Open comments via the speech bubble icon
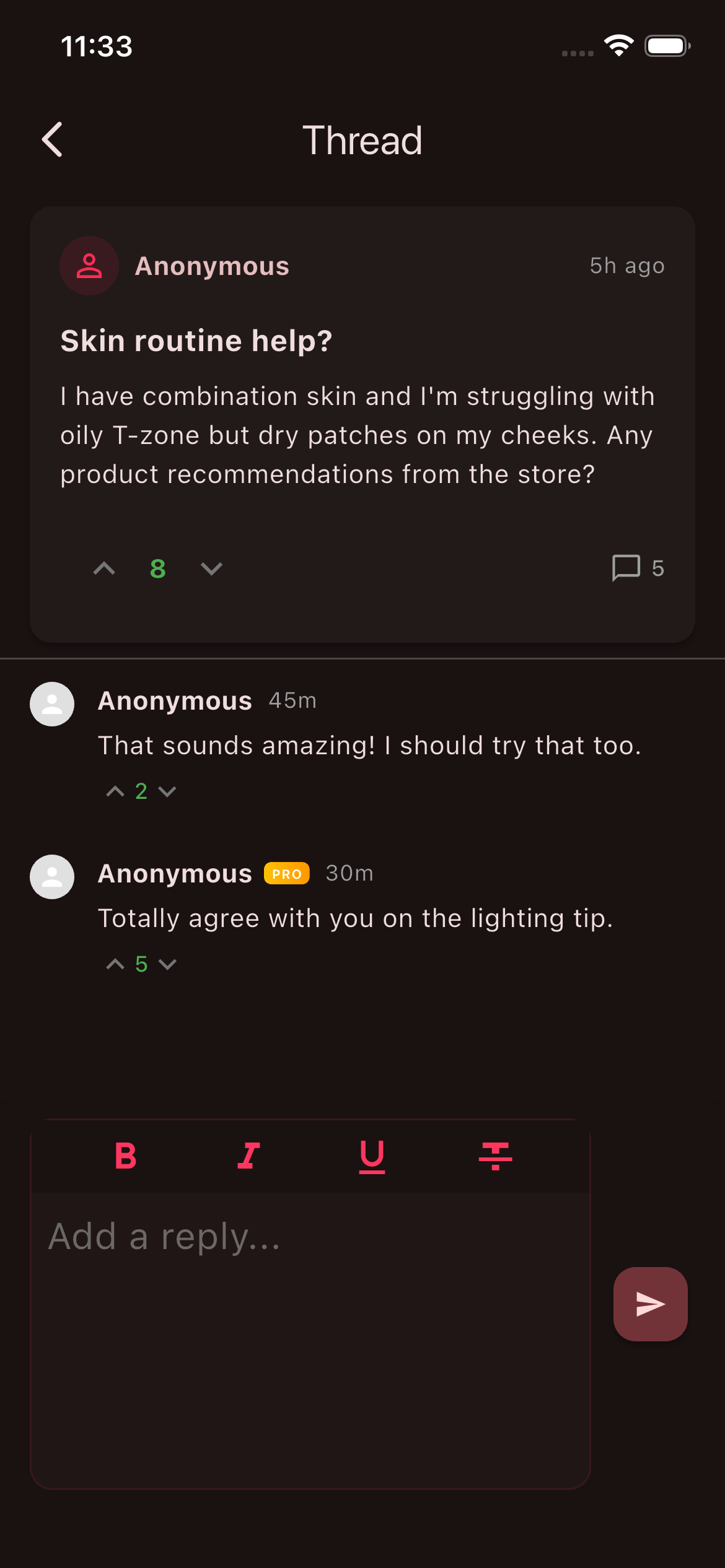The width and height of the screenshot is (725, 1568). coord(626,568)
